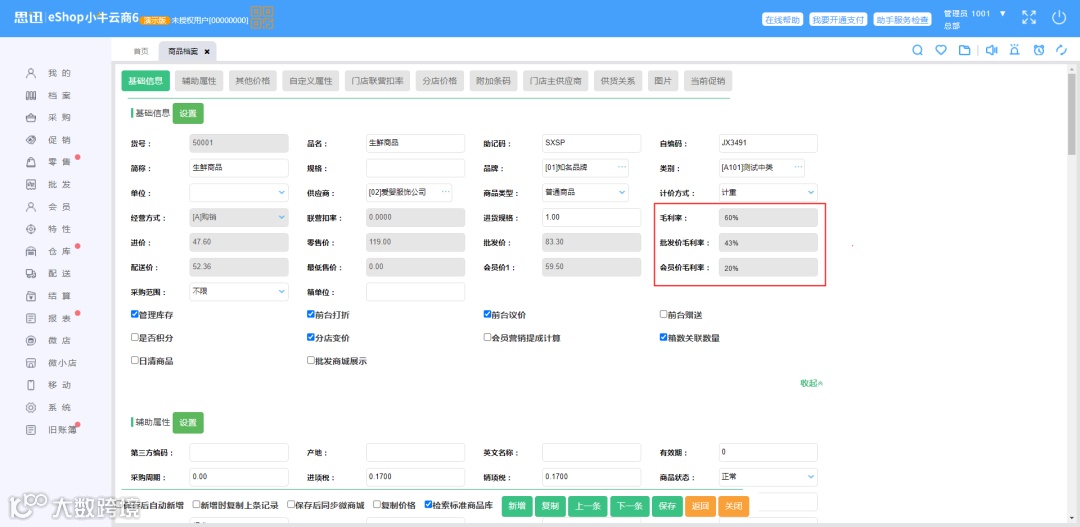Image resolution: width=1080 pixels, height=527 pixels.
Task: Uncheck the 前台打折 checkbox
Action: click(x=311, y=314)
